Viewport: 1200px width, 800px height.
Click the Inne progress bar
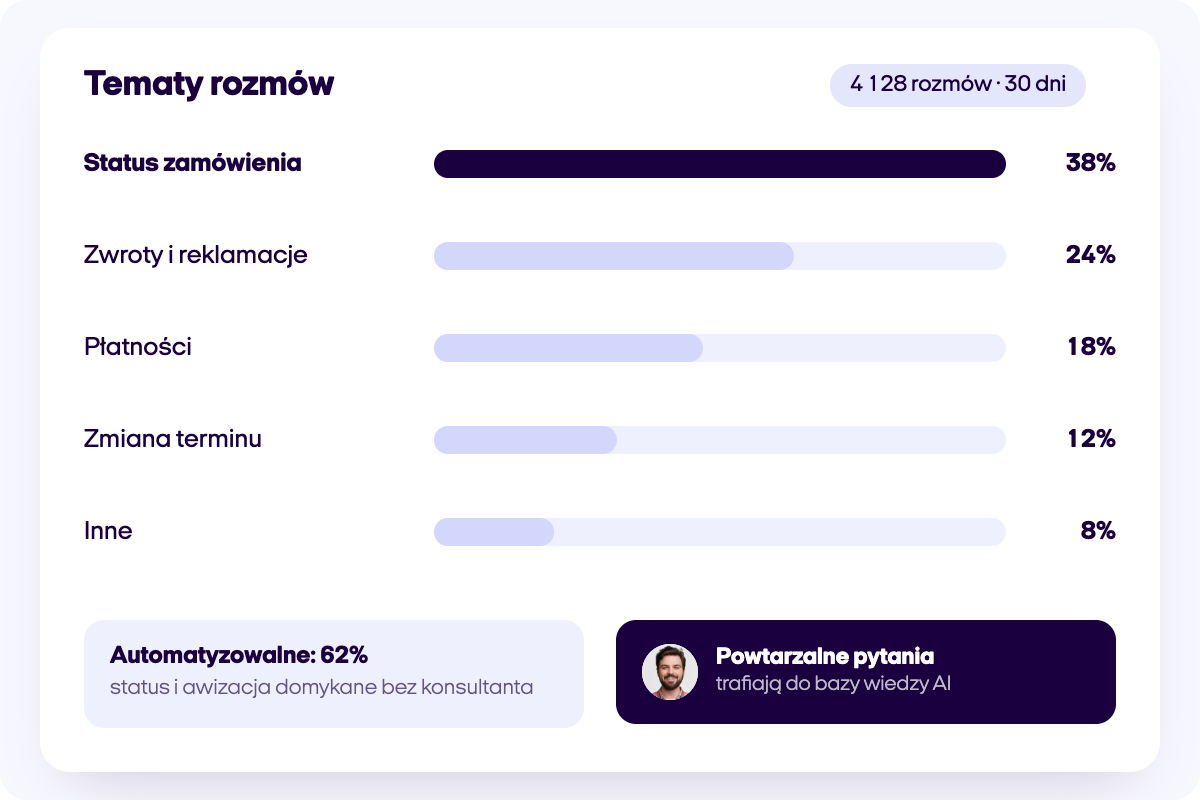pyautogui.click(x=720, y=532)
